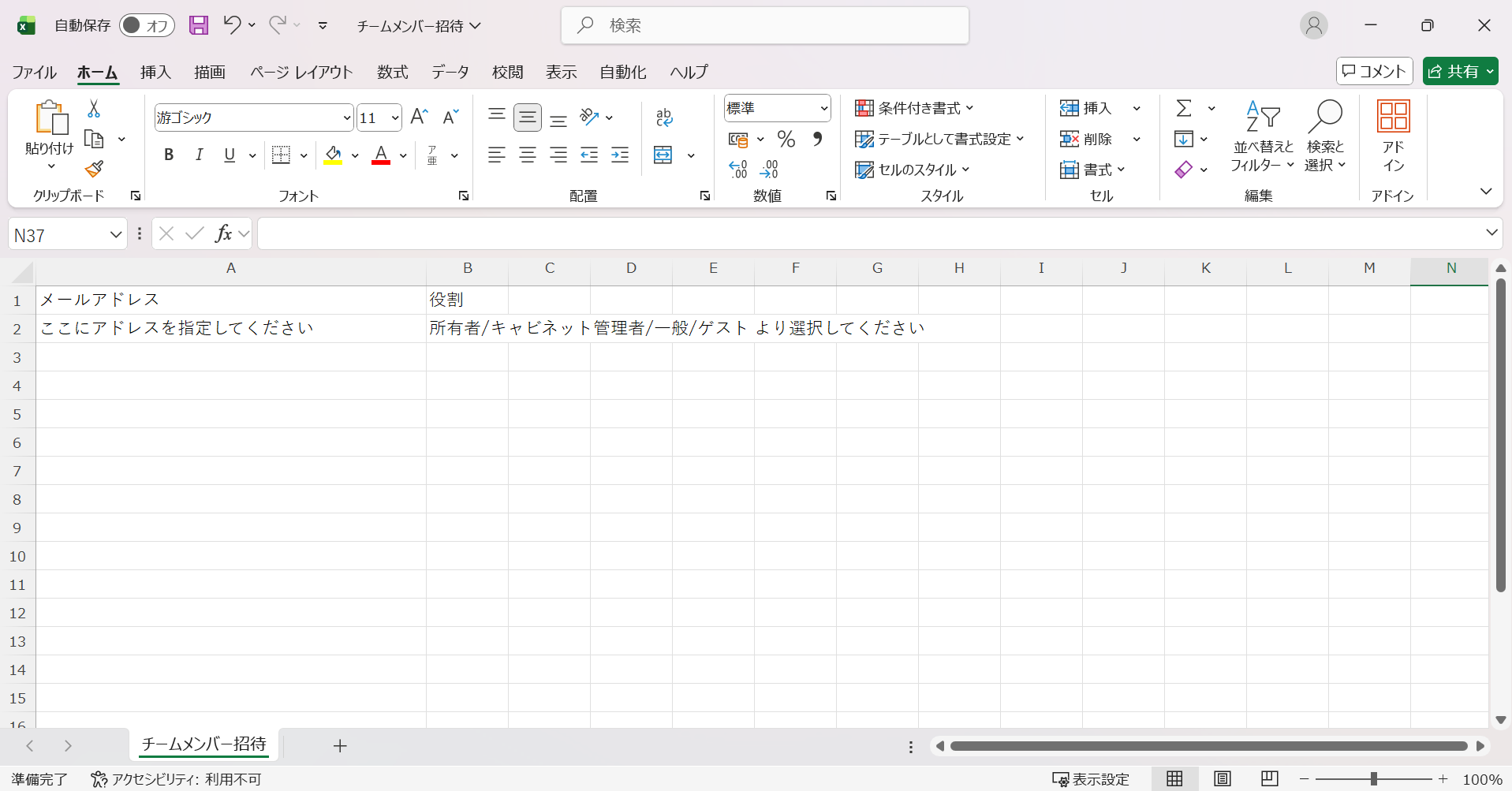Image resolution: width=1512 pixels, height=791 pixels.
Task: Toggle underline formatting
Action: point(229,155)
